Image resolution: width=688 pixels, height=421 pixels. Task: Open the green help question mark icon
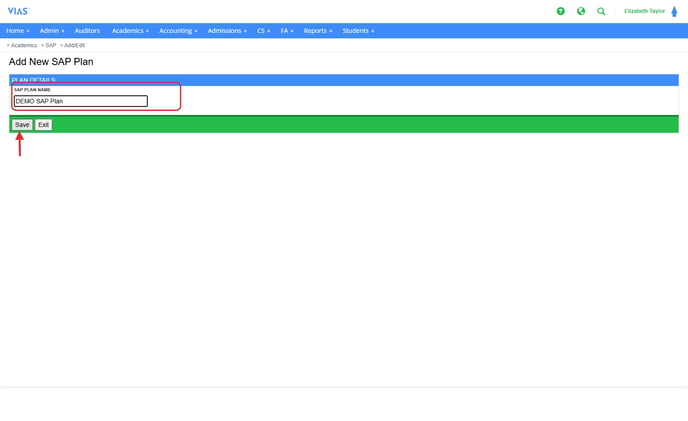coord(561,11)
